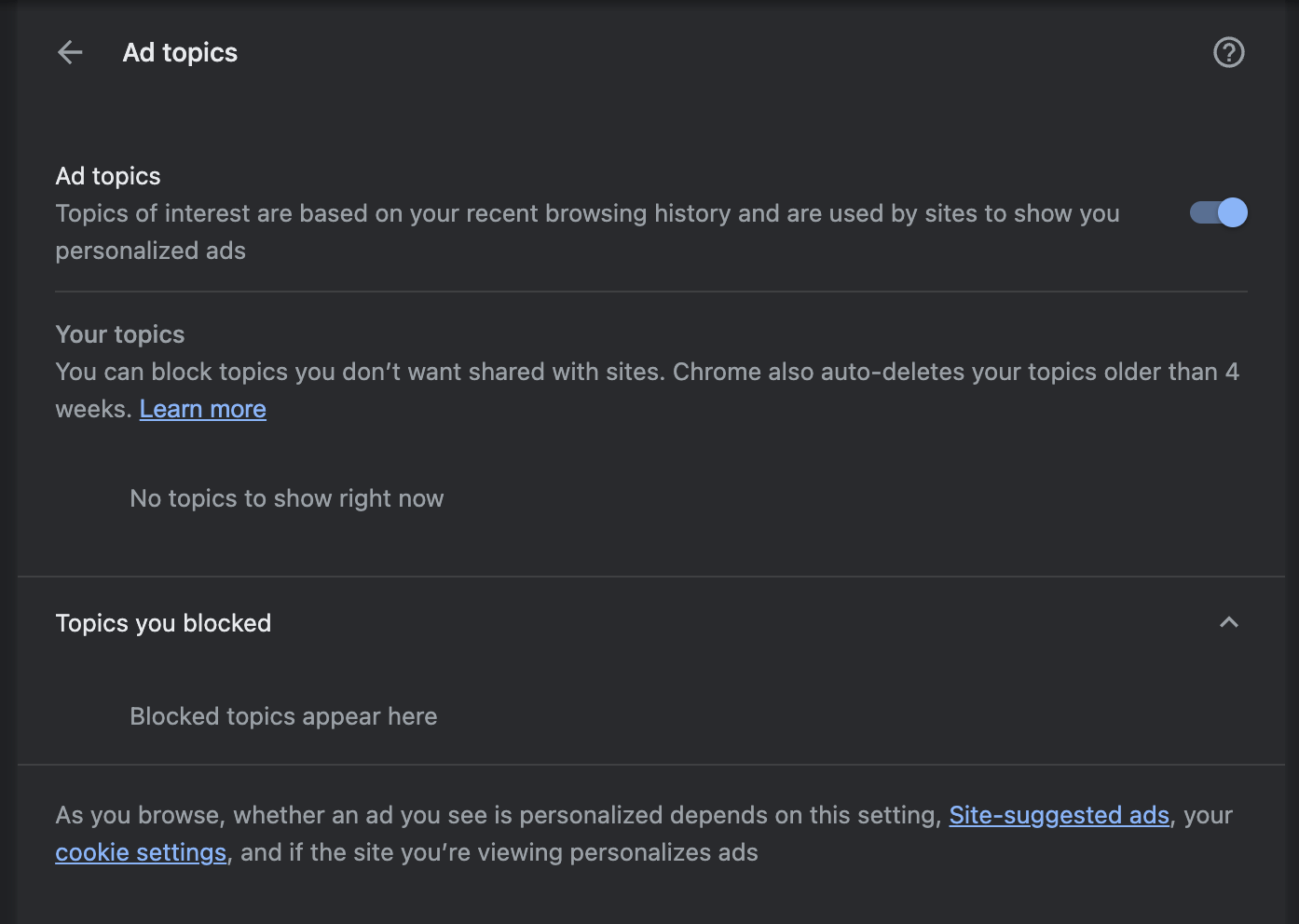Click the chevron next to Topics you blocked

[1229, 622]
